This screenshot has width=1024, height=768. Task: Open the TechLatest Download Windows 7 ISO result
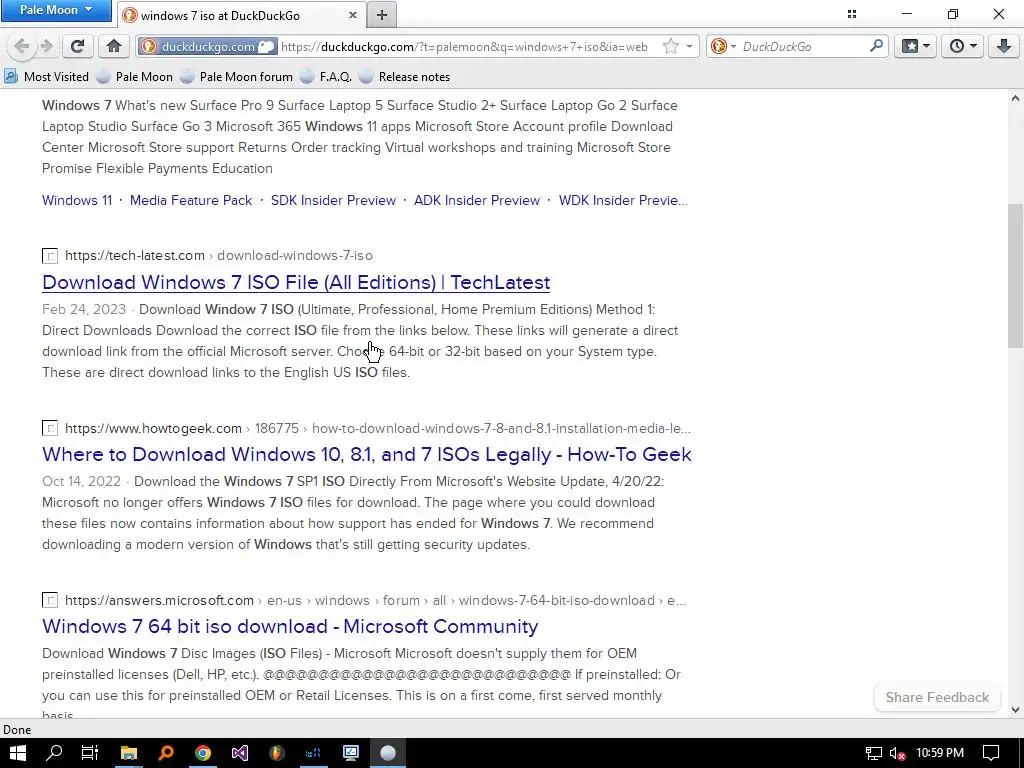coord(296,282)
